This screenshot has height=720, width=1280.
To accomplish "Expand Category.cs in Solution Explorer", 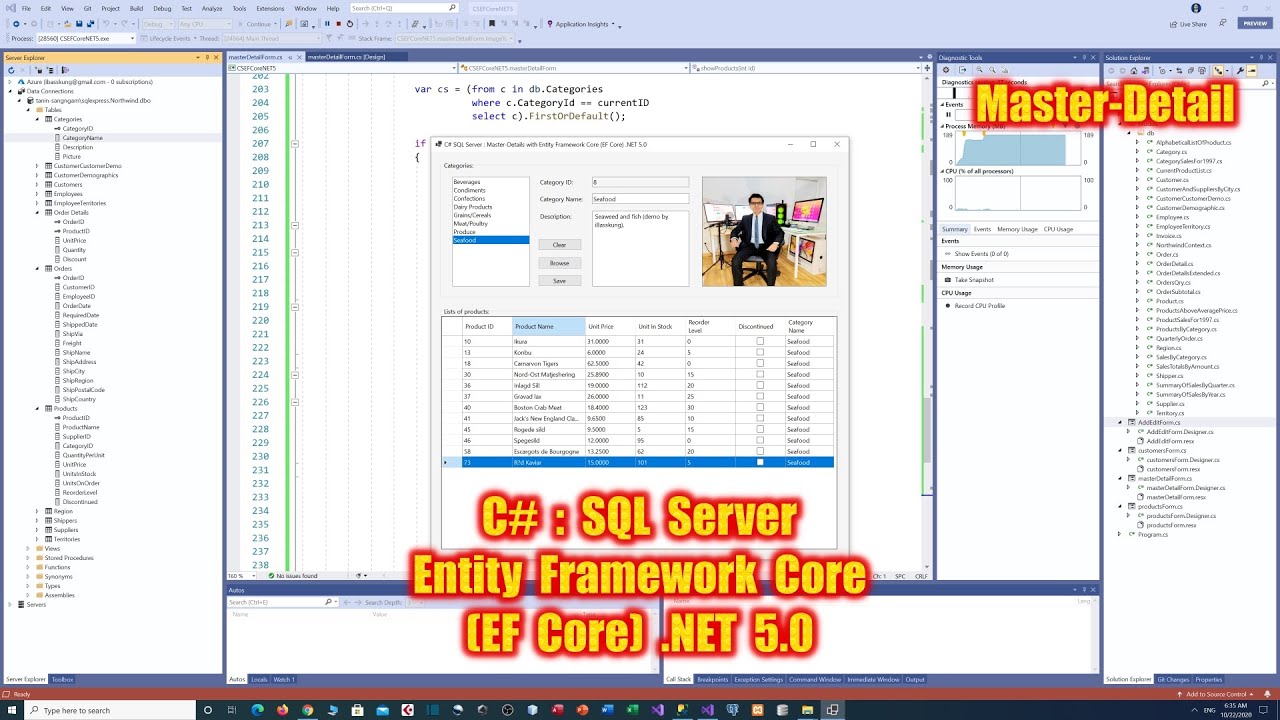I will tap(1137, 152).
